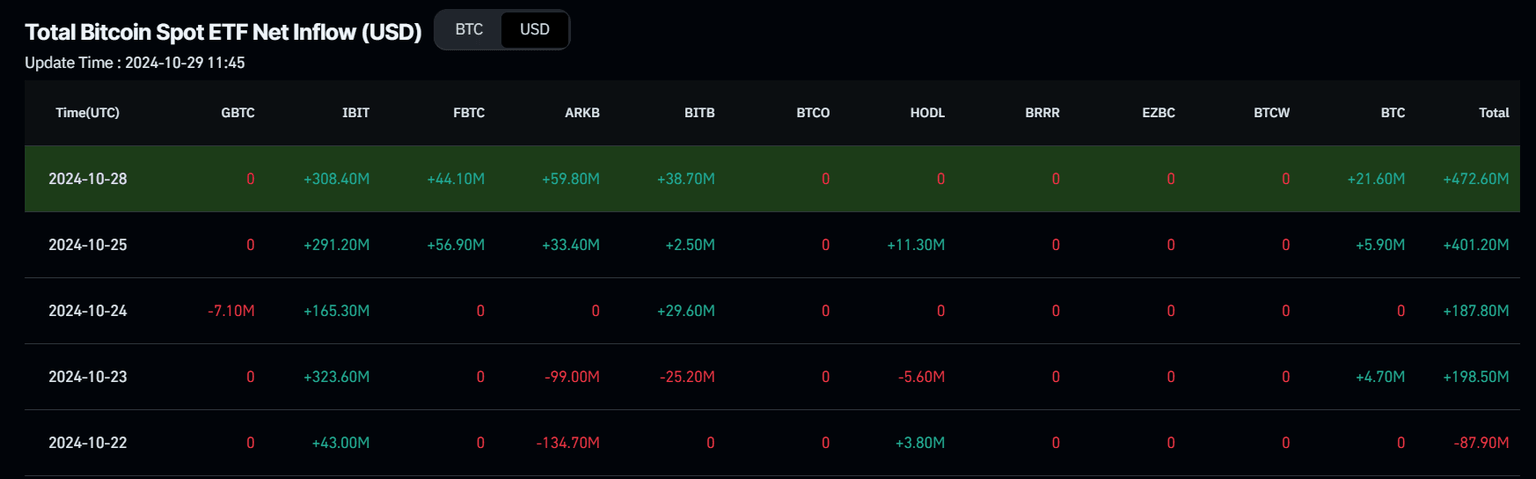
Task: Click the -134.70M ARKB outflow cell
Action: pyautogui.click(x=568, y=443)
